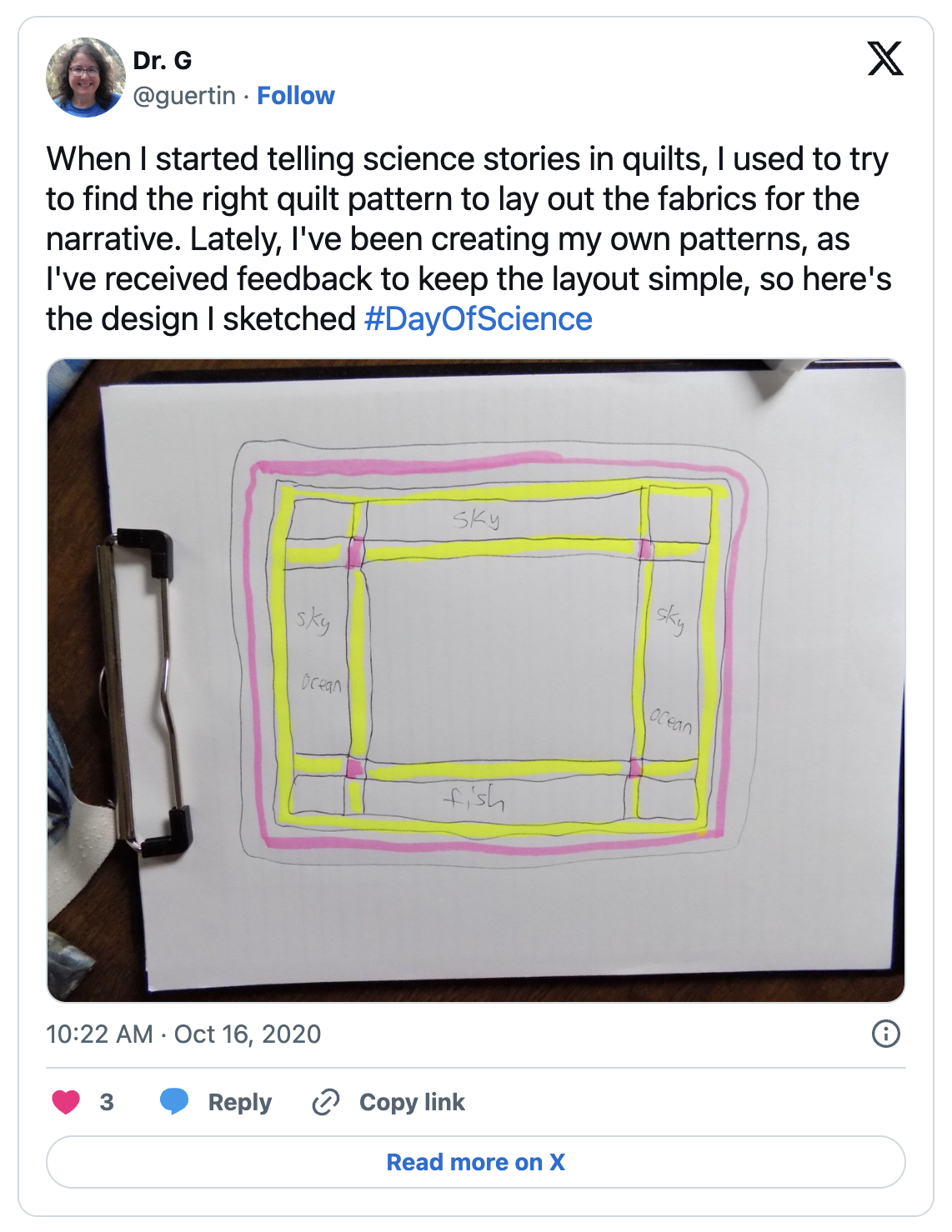Click the like count number 3
This screenshot has height=1232, width=952.
(x=107, y=1102)
